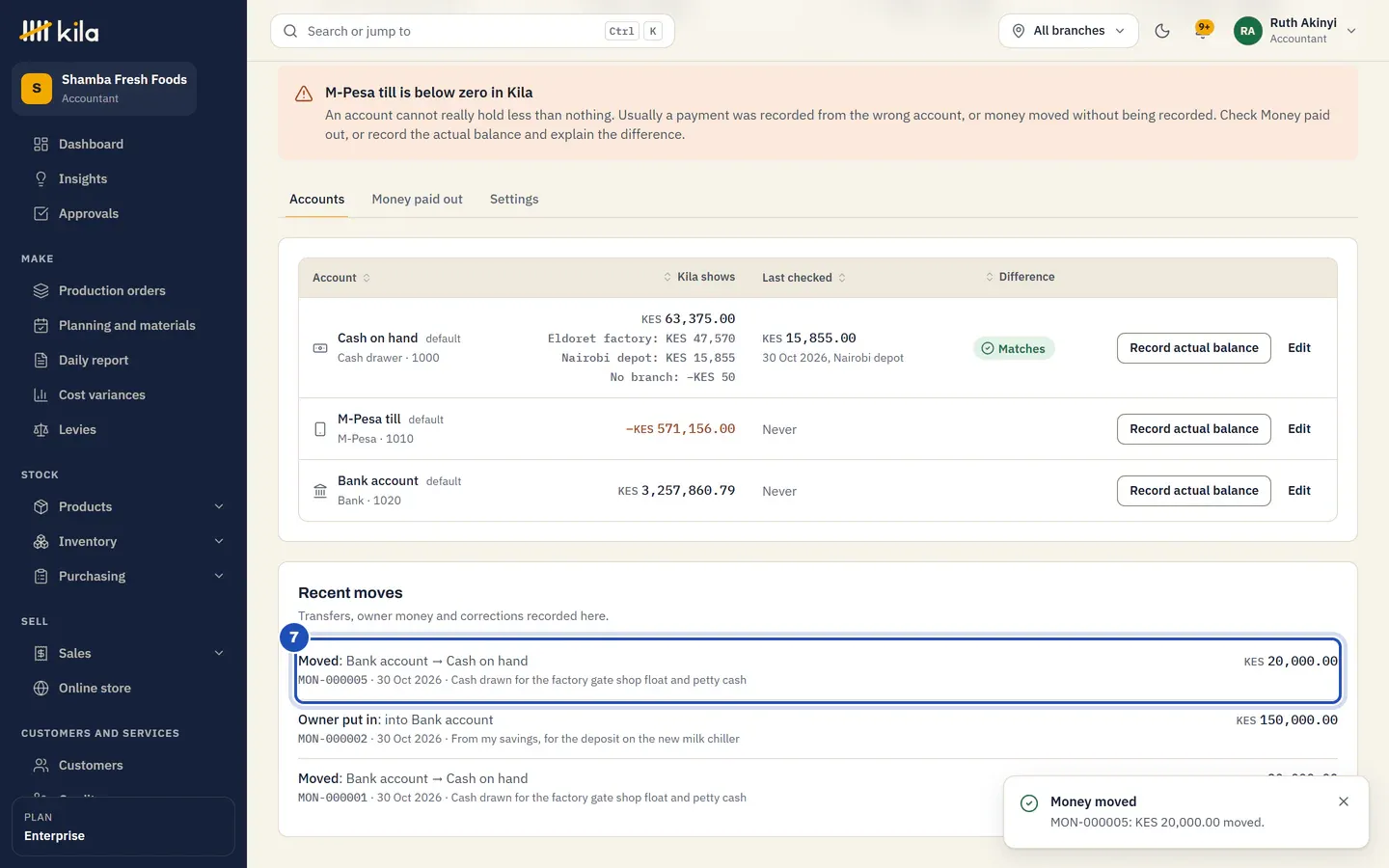Open the All branches dropdown

(1069, 31)
